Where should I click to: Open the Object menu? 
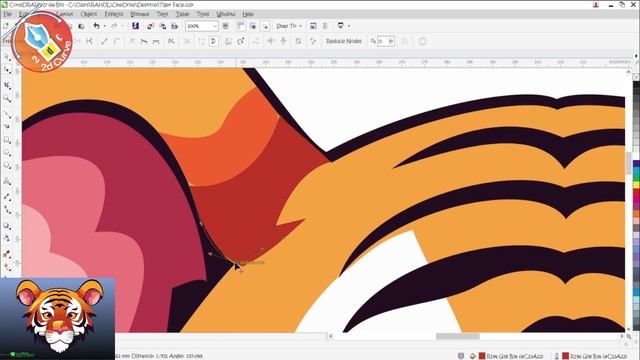tap(89, 14)
